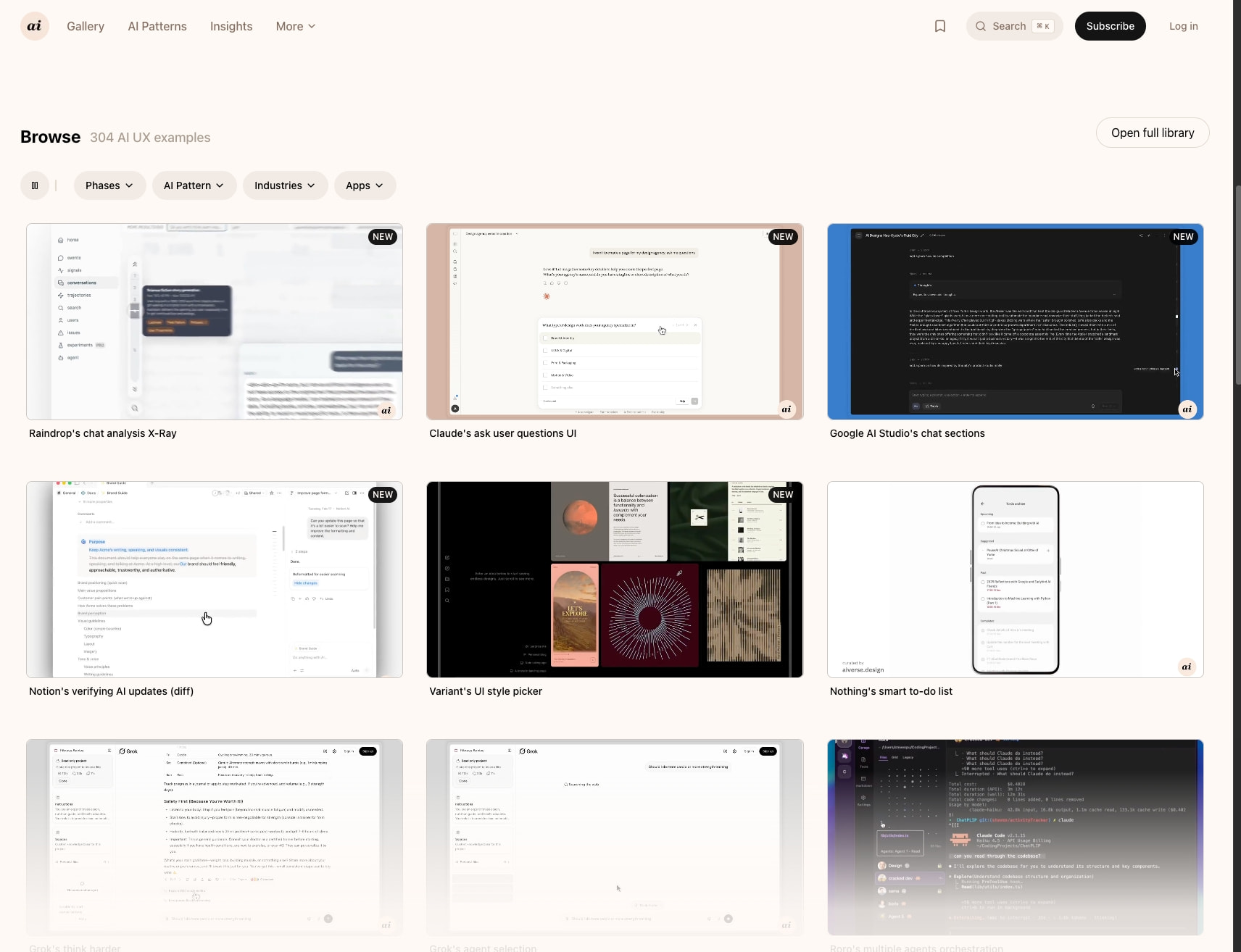Click the Subscribe button
The image size is (1241, 952).
coord(1110,26)
